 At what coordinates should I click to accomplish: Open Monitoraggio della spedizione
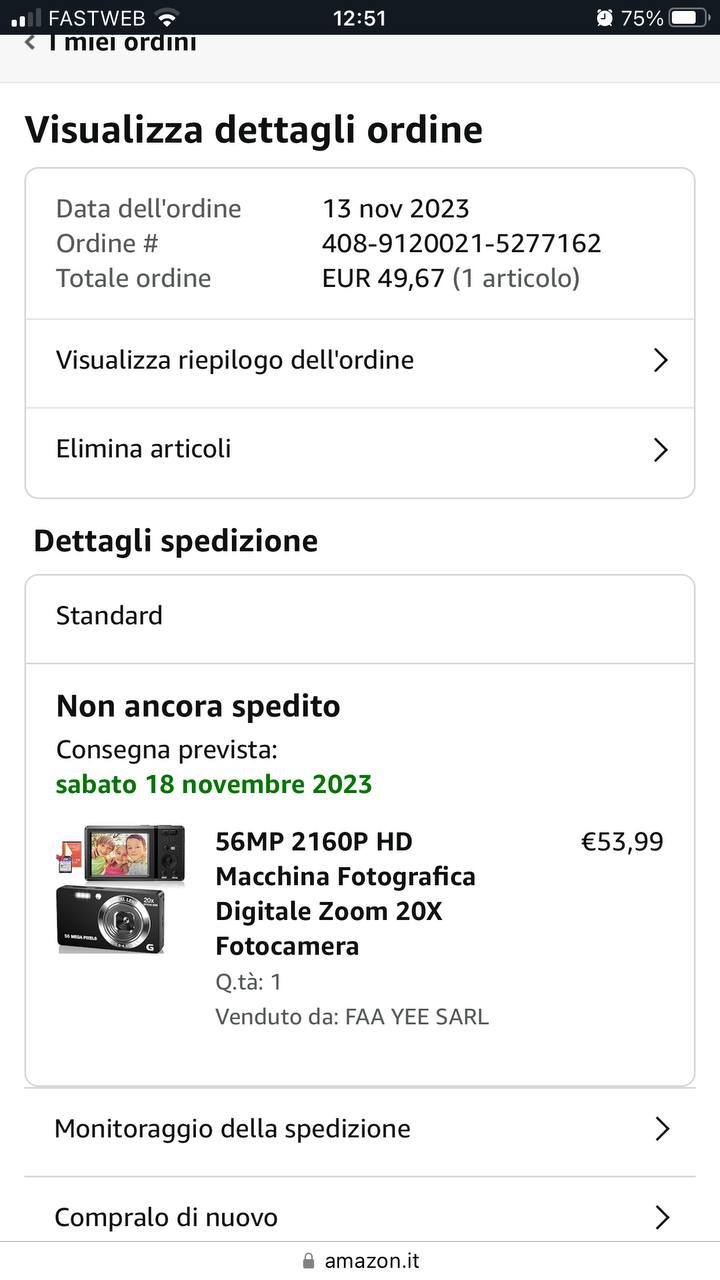pos(232,1129)
